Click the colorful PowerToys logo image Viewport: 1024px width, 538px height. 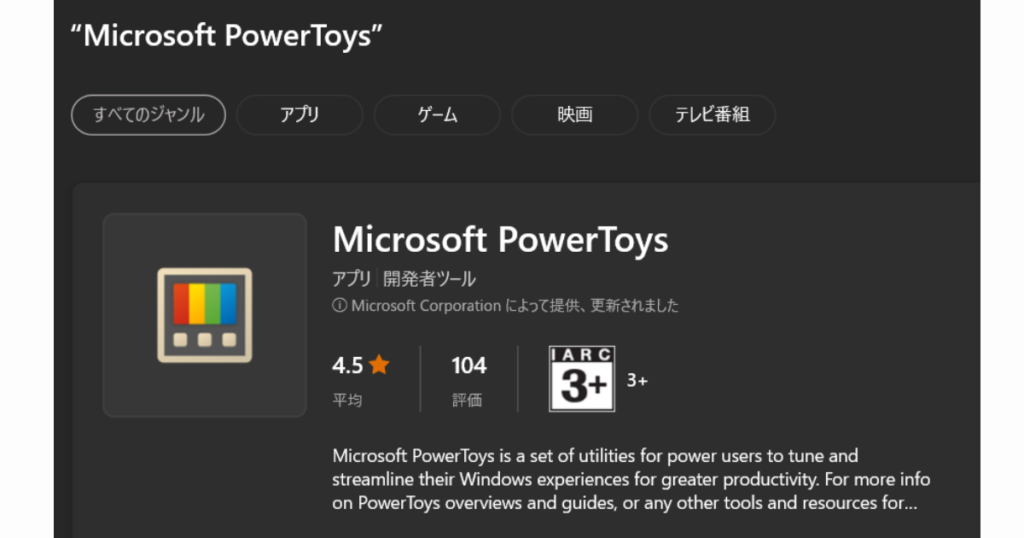pyautogui.click(x=204, y=315)
